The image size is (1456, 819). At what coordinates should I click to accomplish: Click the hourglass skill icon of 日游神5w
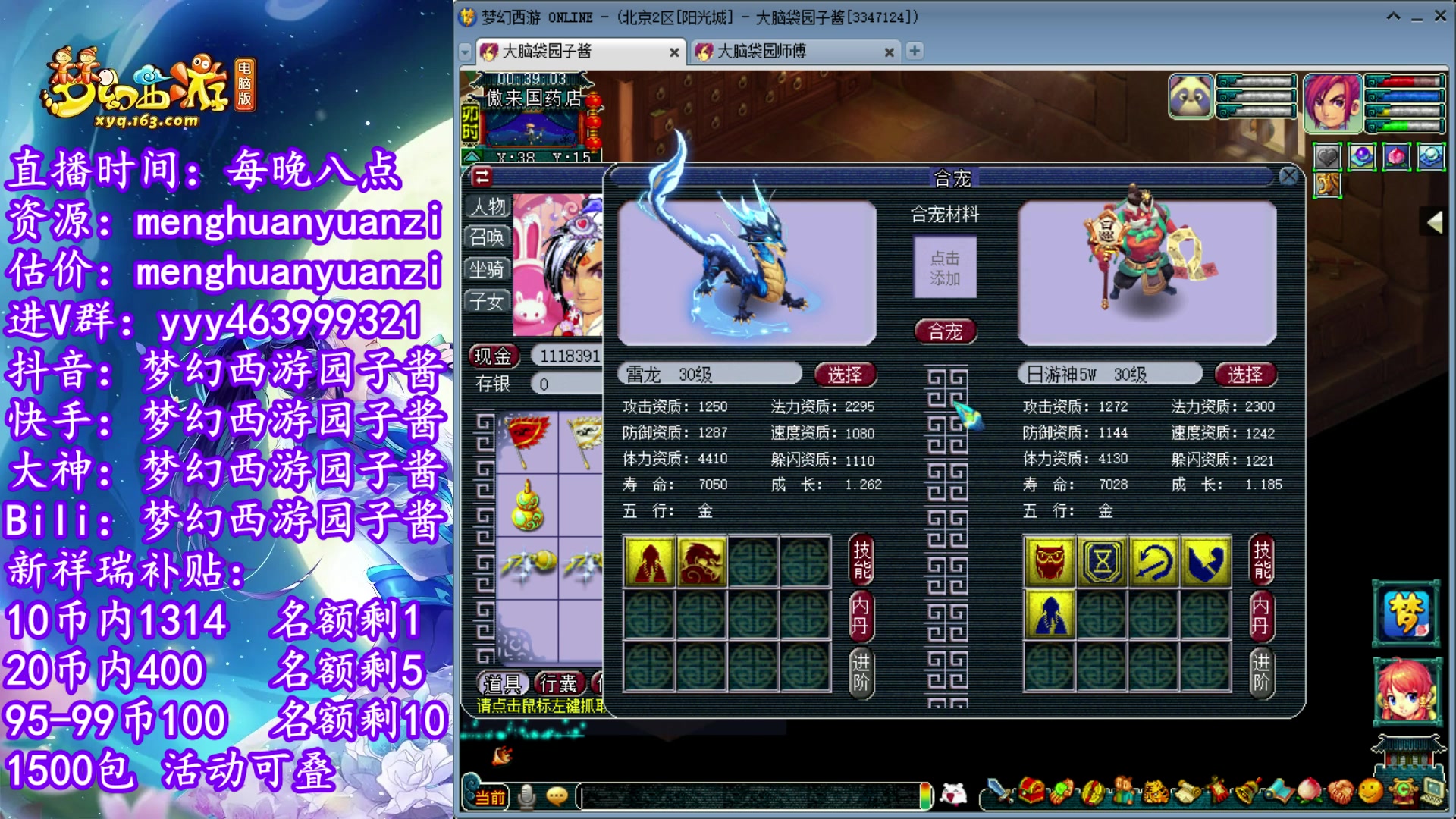[x=1102, y=562]
